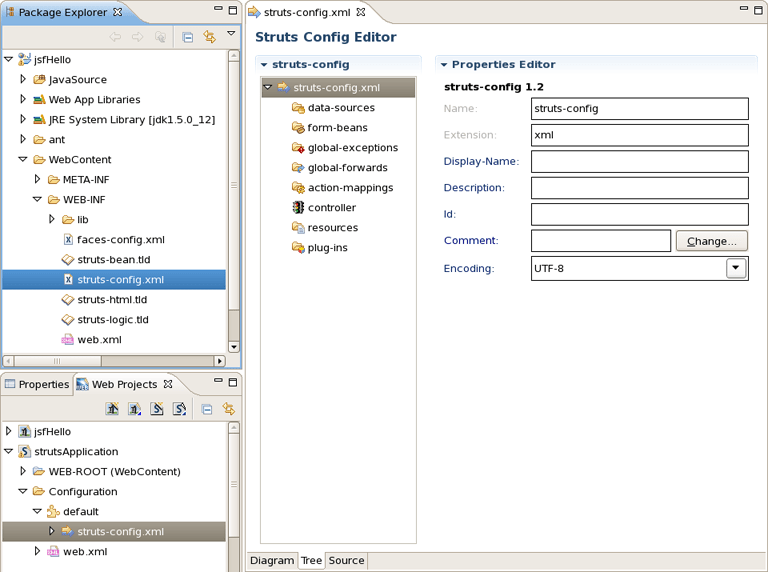This screenshot has width=768, height=572.
Task: Click second Struts import icon in Web Projects
Action: click(x=179, y=409)
